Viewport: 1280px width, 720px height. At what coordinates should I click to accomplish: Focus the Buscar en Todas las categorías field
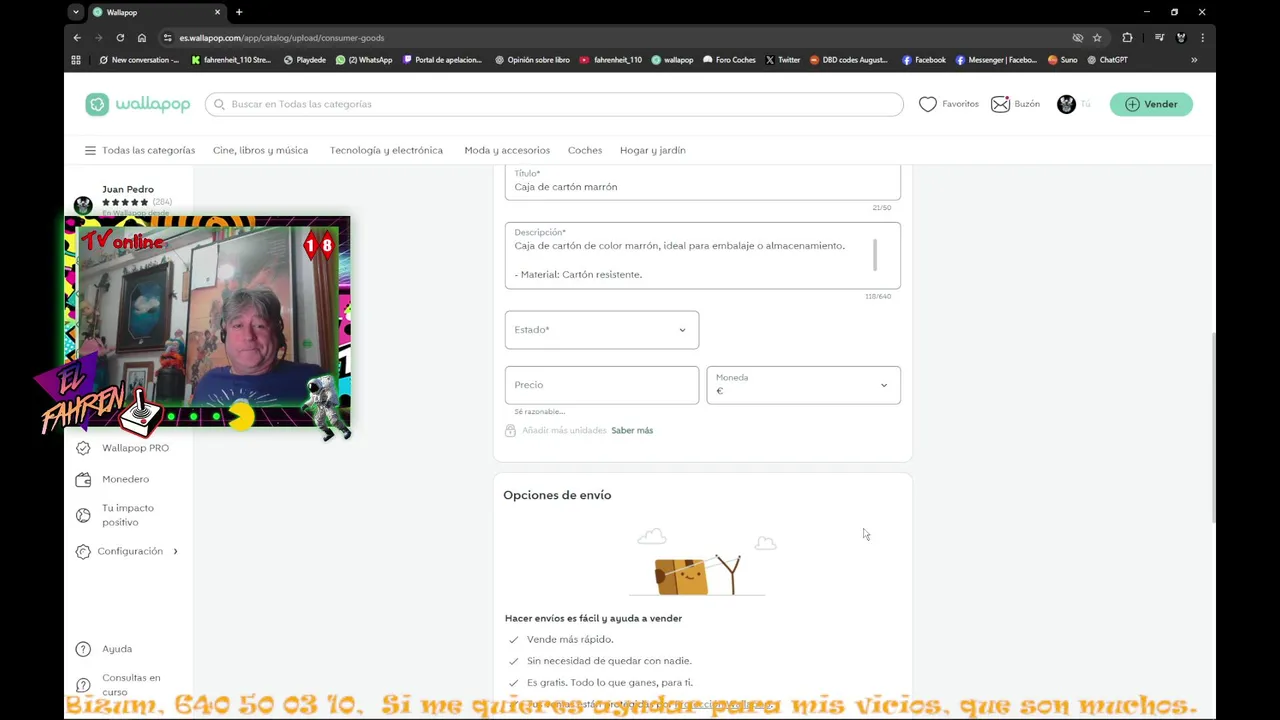[555, 104]
